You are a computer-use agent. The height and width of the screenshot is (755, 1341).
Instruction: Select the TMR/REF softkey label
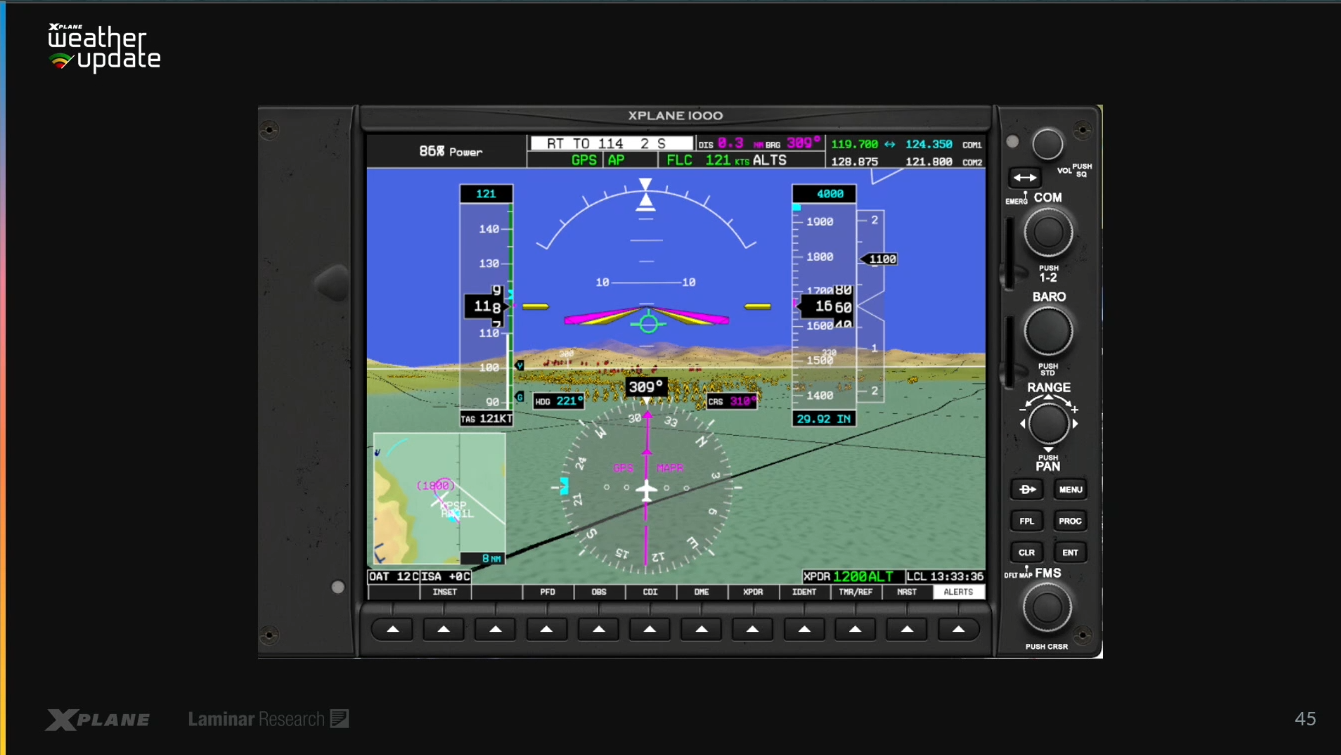(856, 592)
